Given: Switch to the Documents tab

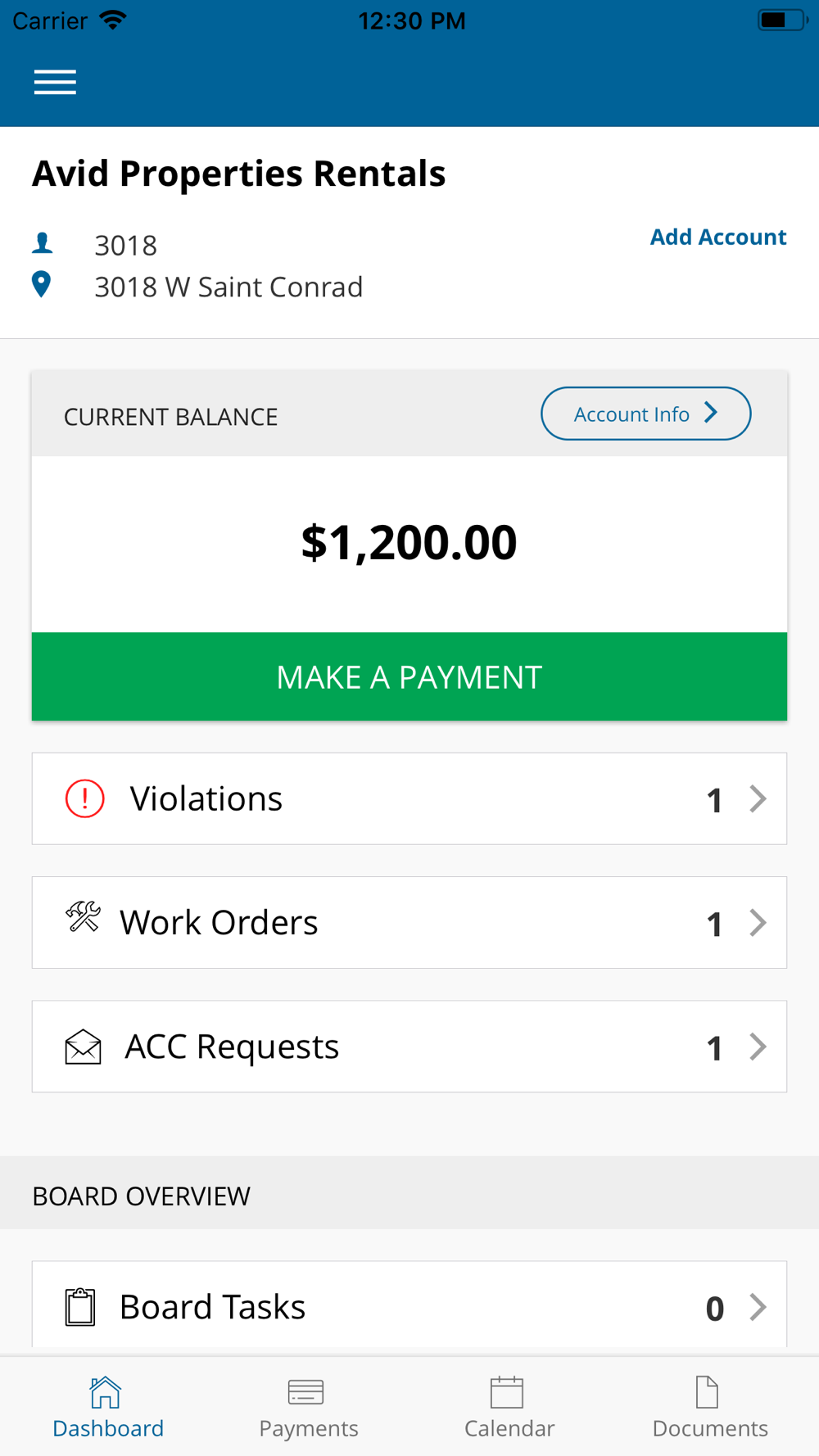Looking at the screenshot, I should 709,1407.
